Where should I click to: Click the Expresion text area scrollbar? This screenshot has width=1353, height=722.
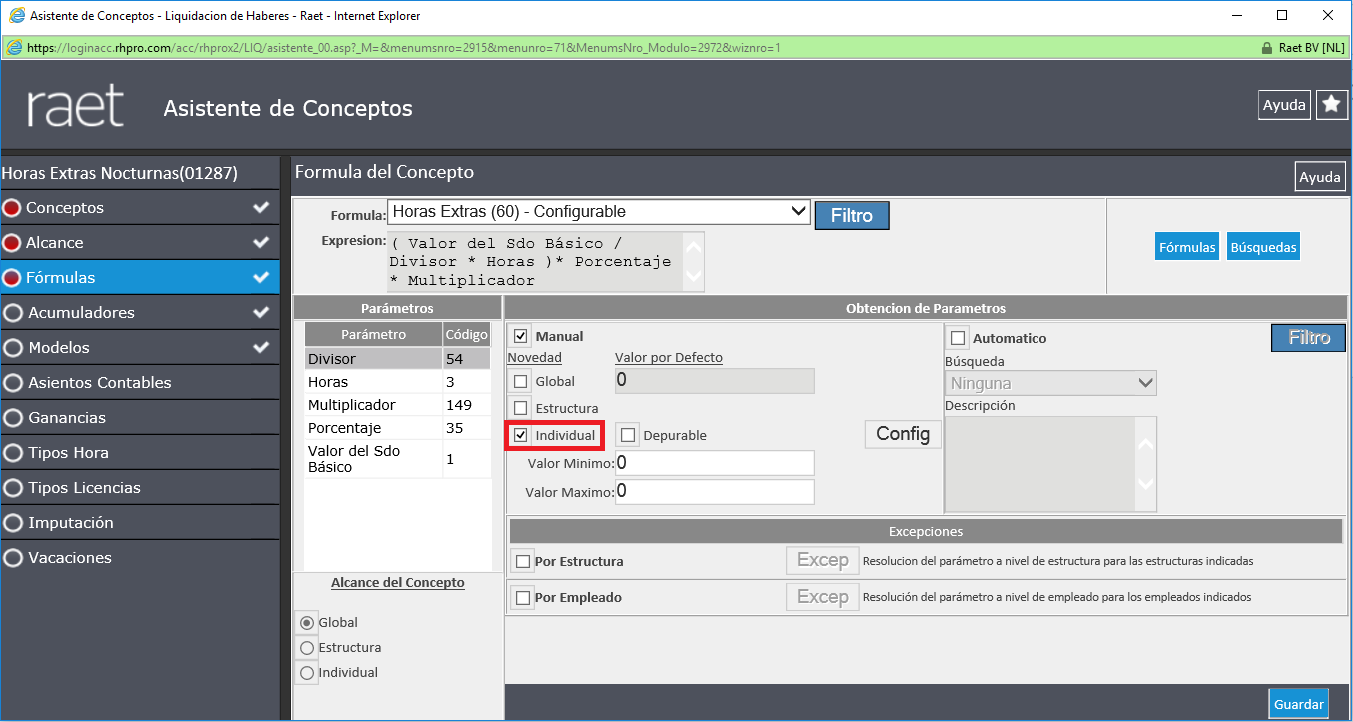click(693, 262)
